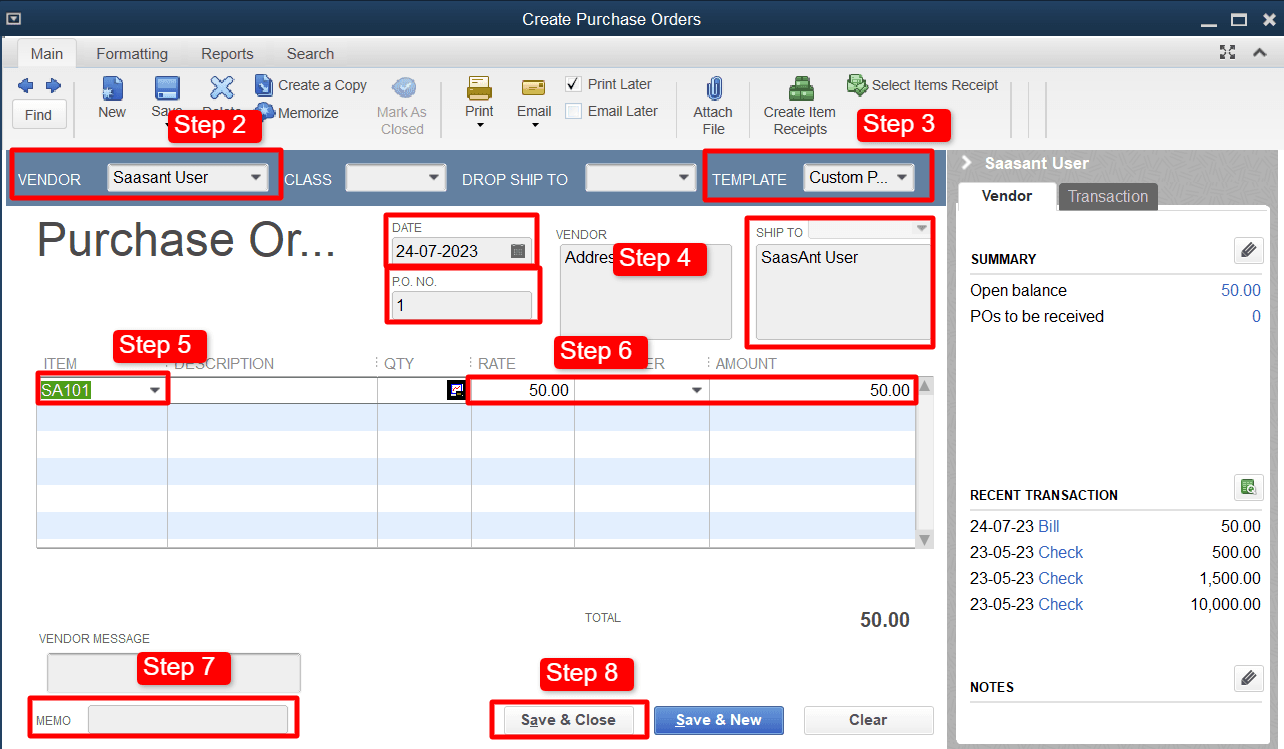The width and height of the screenshot is (1284, 749).
Task: Select the Vendor tab in side panel
Action: point(1007,196)
